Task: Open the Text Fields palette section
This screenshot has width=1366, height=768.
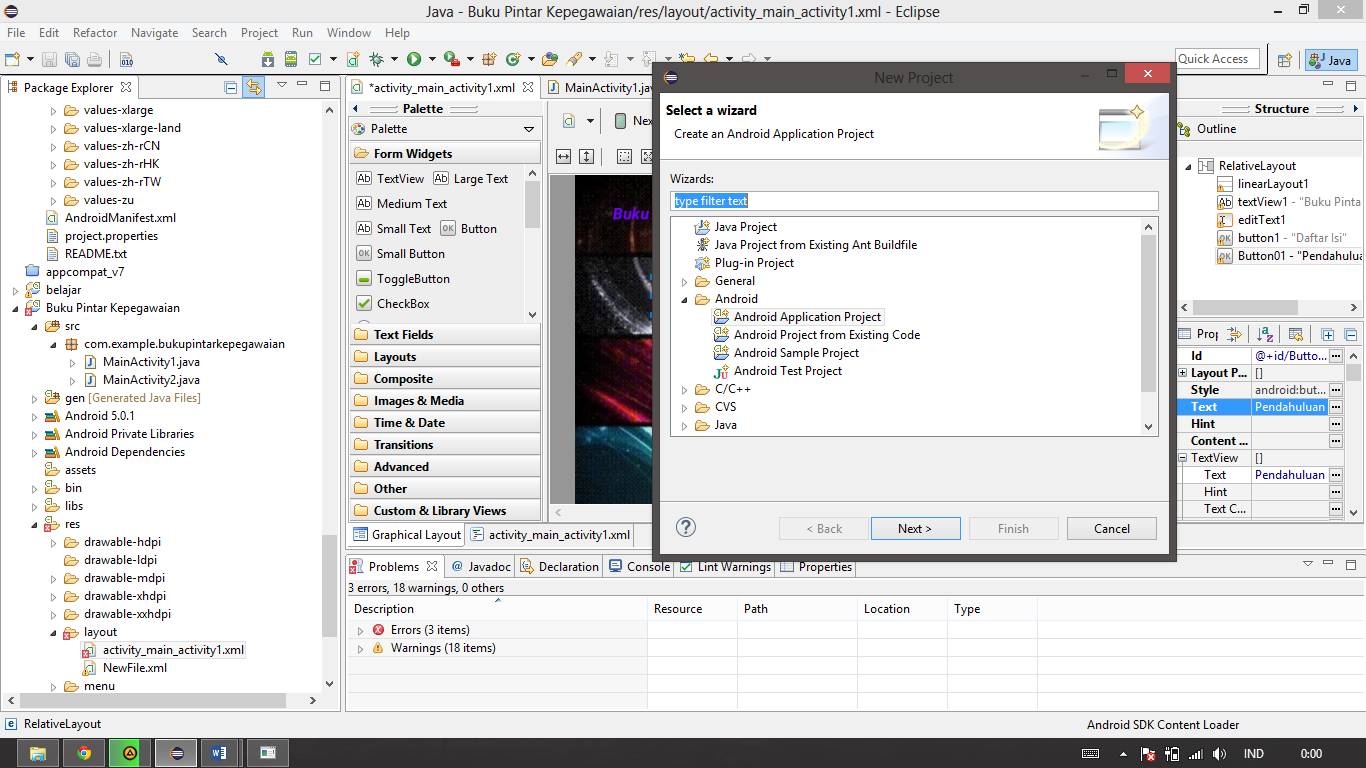Action: (x=445, y=335)
